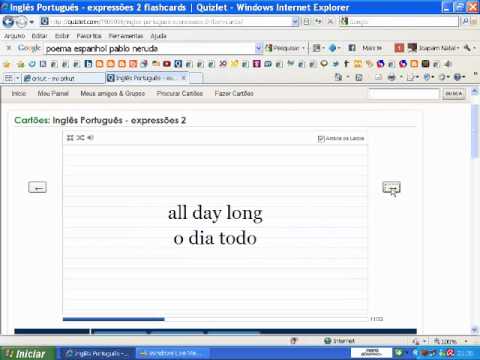This screenshot has width=480, height=360.
Task: Click the speaker audio icon on the flashcard
Action: coord(90,138)
